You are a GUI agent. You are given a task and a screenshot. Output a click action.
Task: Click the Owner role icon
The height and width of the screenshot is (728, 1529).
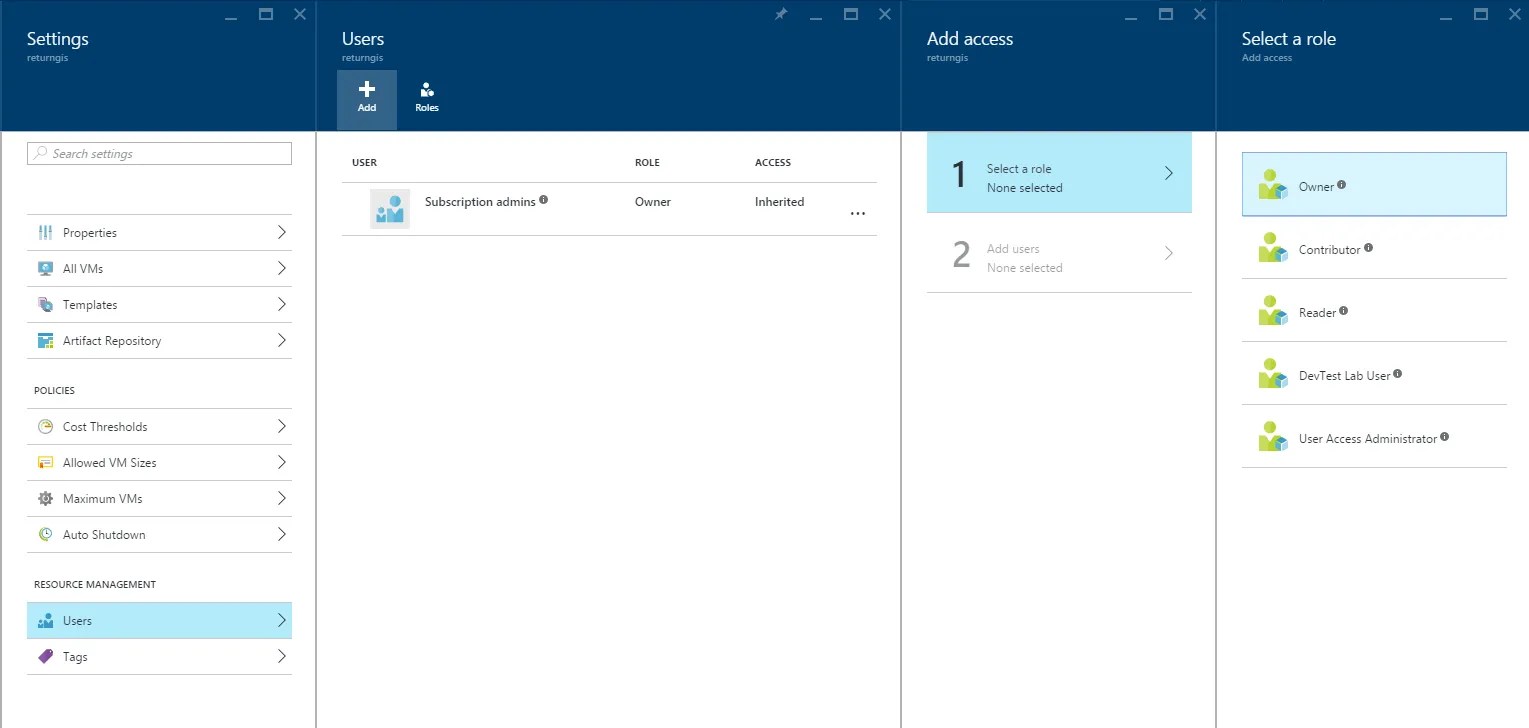[x=1273, y=185]
